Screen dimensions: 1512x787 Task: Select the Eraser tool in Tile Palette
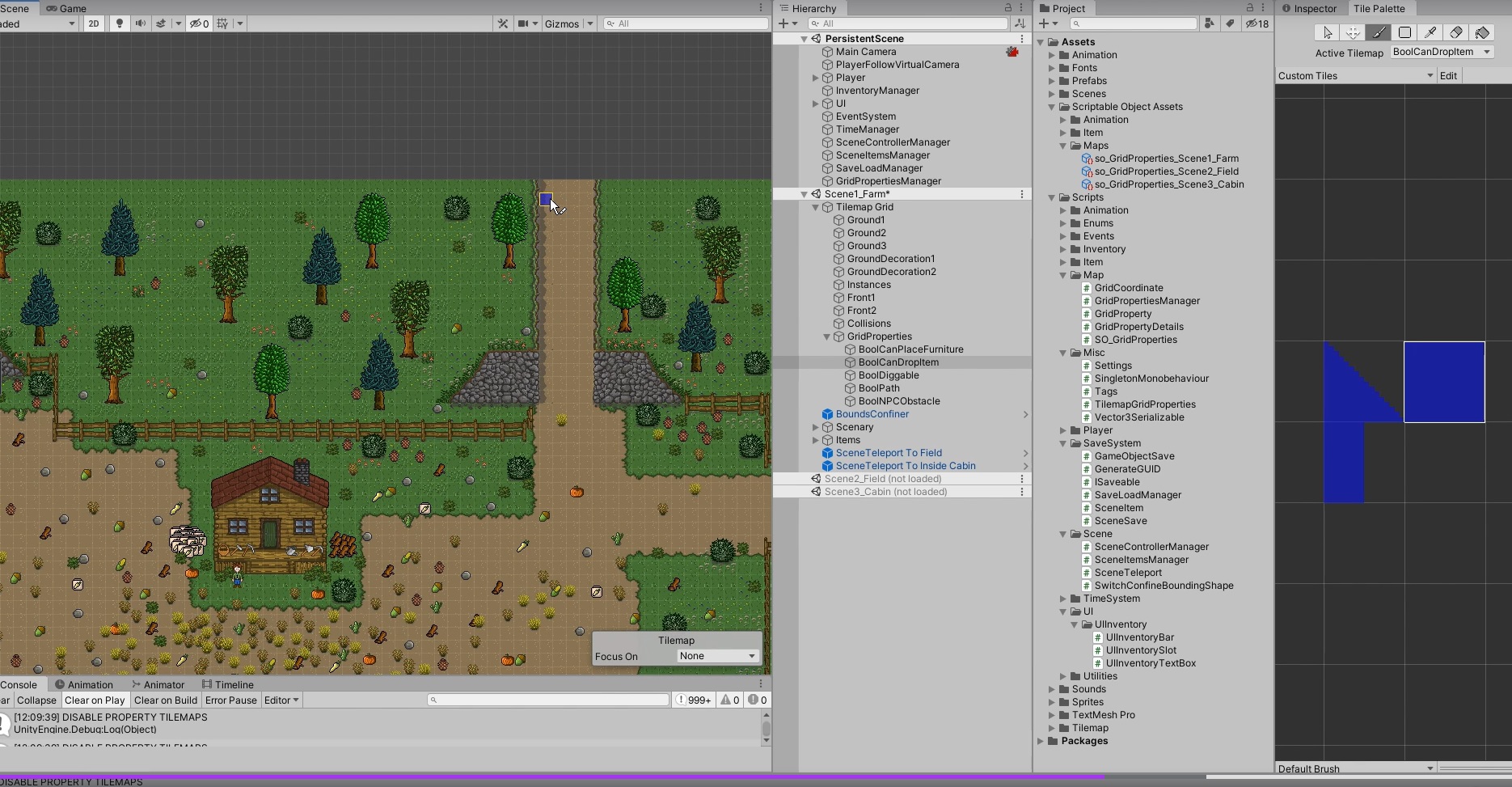tap(1456, 32)
